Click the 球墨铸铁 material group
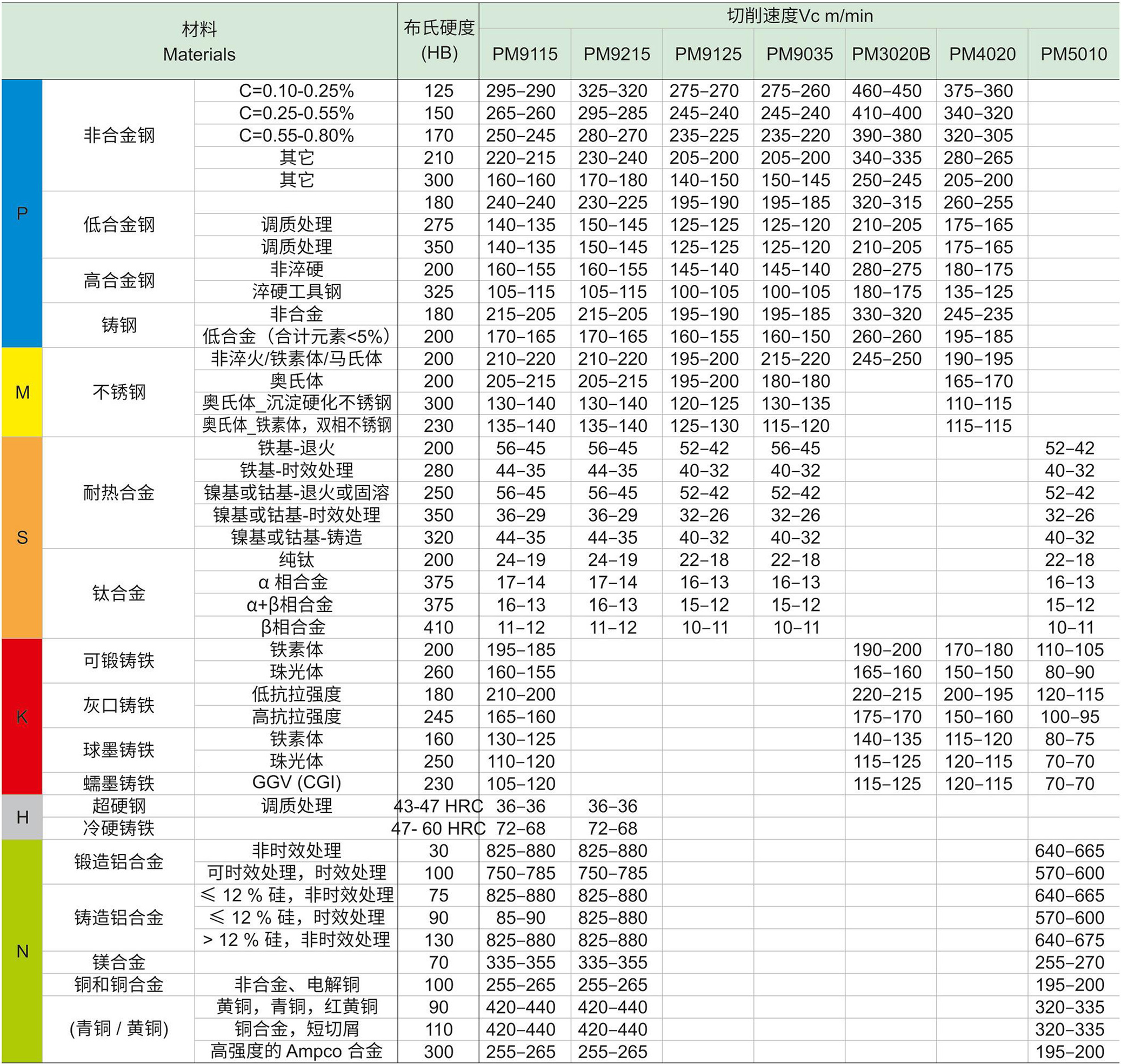1121x1064 pixels. click(x=118, y=750)
